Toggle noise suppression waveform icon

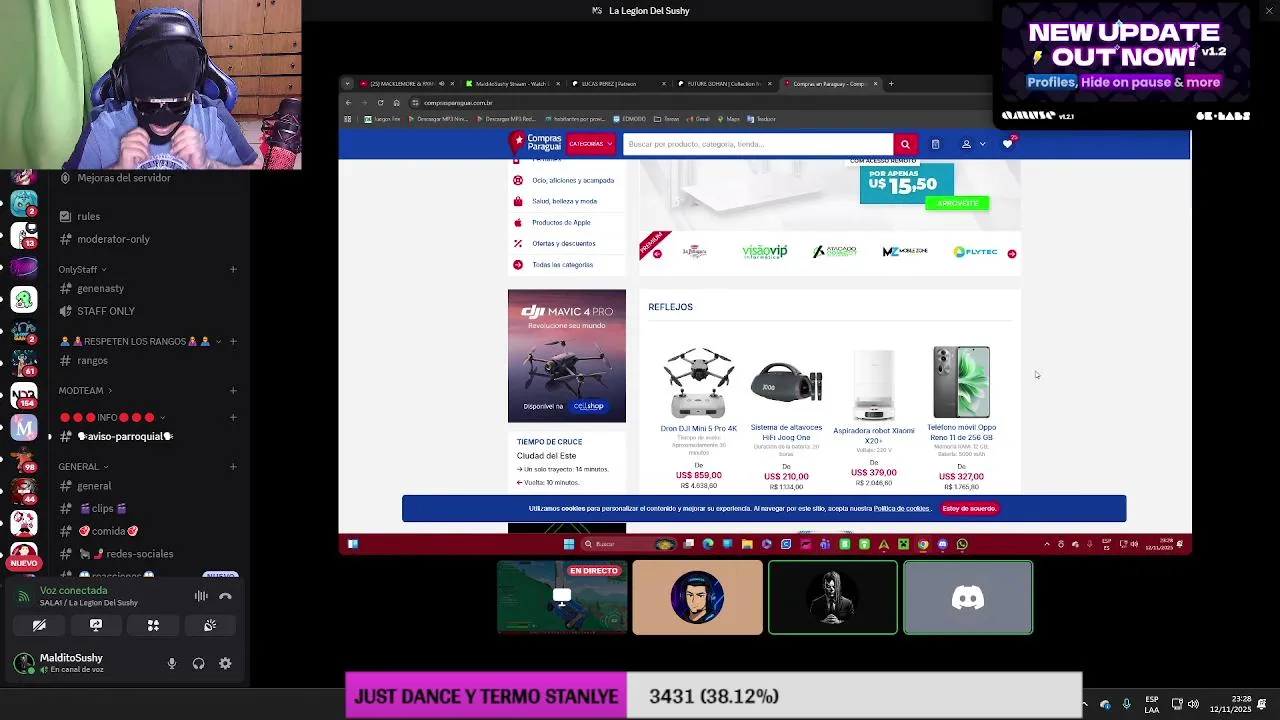pyautogui.click(x=201, y=596)
